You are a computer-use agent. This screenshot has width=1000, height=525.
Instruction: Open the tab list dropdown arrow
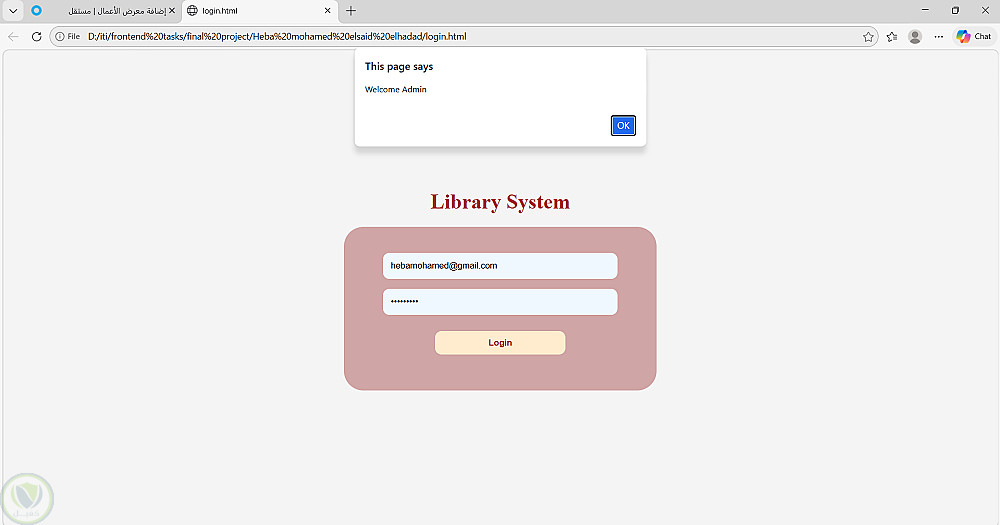click(x=13, y=11)
